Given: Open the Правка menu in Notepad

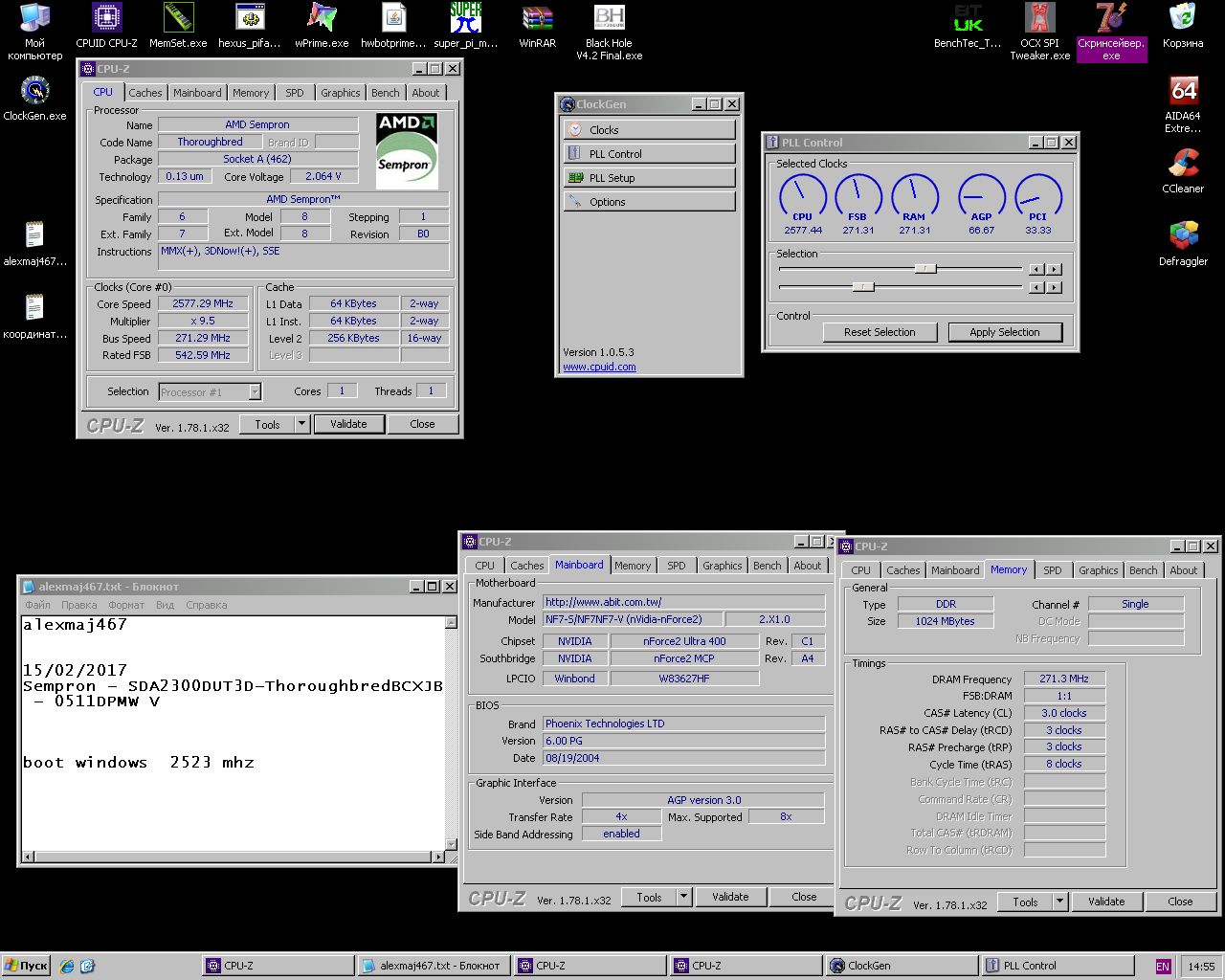Looking at the screenshot, I should pos(79,605).
